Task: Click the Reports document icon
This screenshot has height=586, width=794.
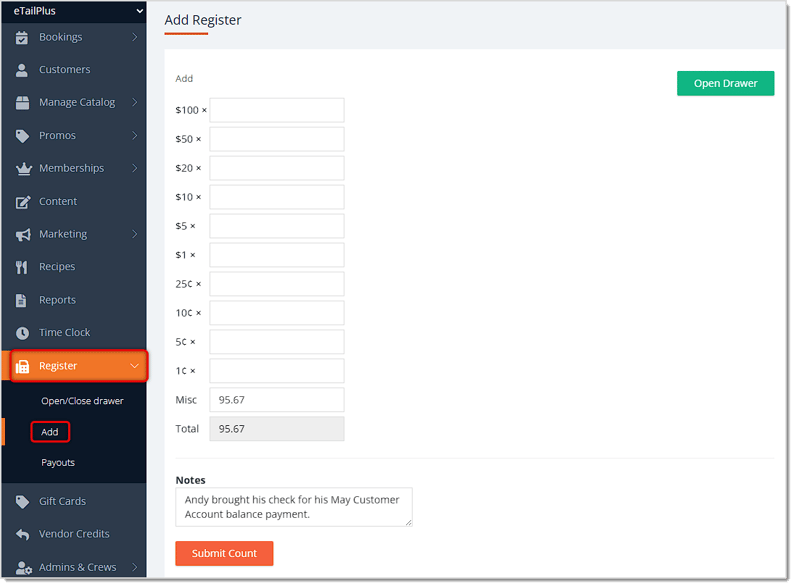Action: pyautogui.click(x=21, y=300)
